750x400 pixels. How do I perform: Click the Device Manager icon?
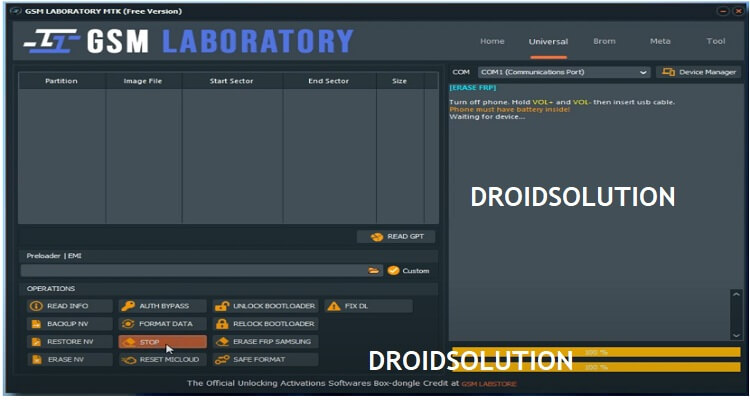click(668, 72)
